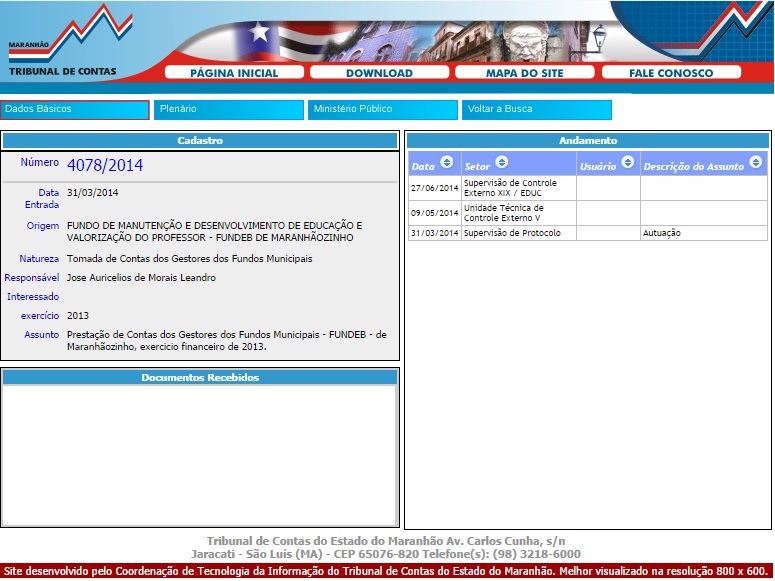Click date 27/06/2014 in Andamento table
Screen dimensions: 775x581
(x=434, y=188)
